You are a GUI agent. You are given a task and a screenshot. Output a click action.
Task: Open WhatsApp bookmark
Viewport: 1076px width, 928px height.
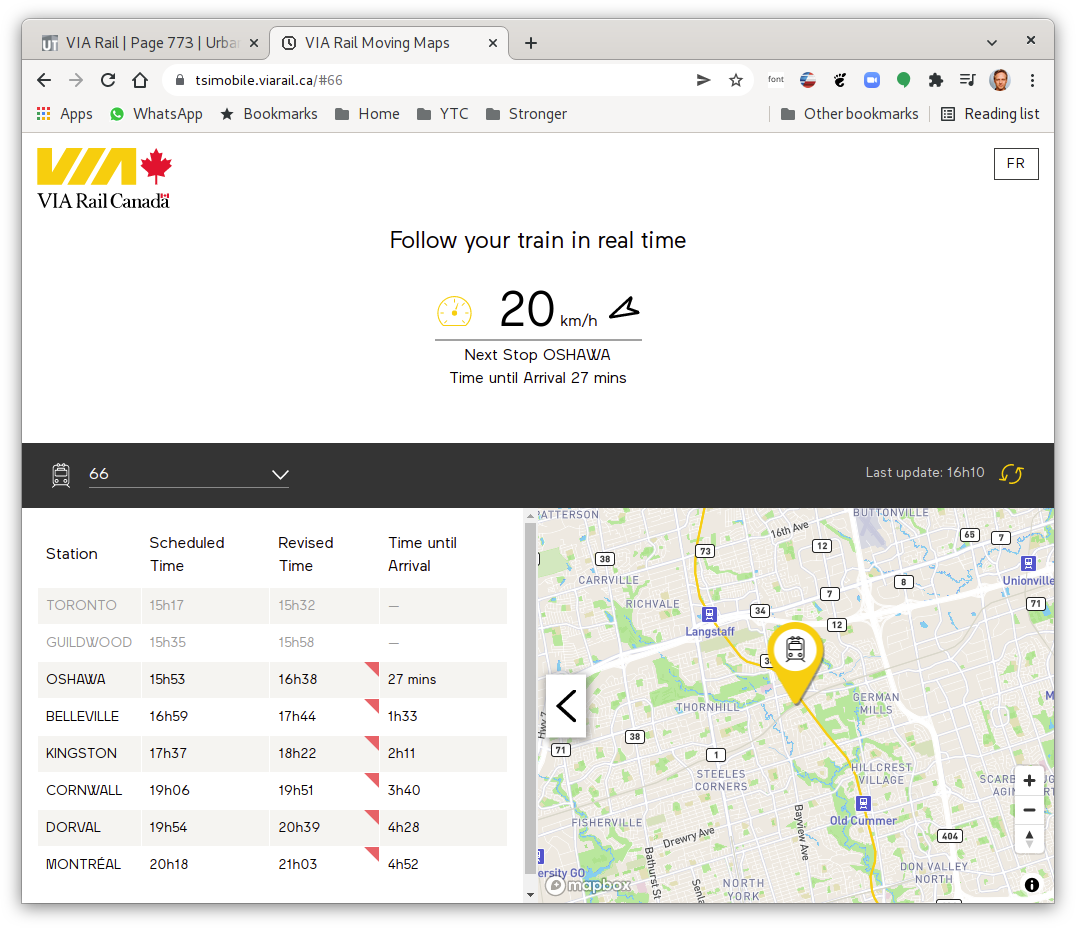pos(156,114)
